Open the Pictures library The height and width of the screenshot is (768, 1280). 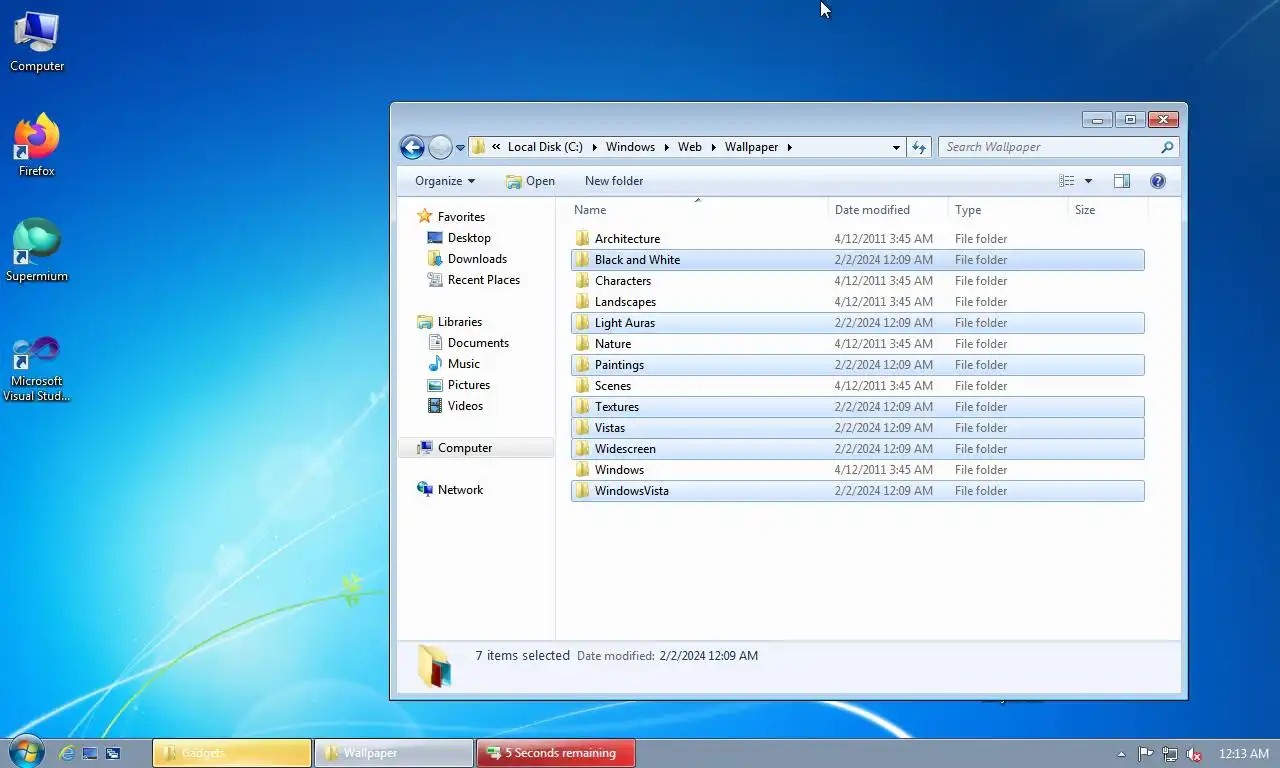click(x=469, y=385)
